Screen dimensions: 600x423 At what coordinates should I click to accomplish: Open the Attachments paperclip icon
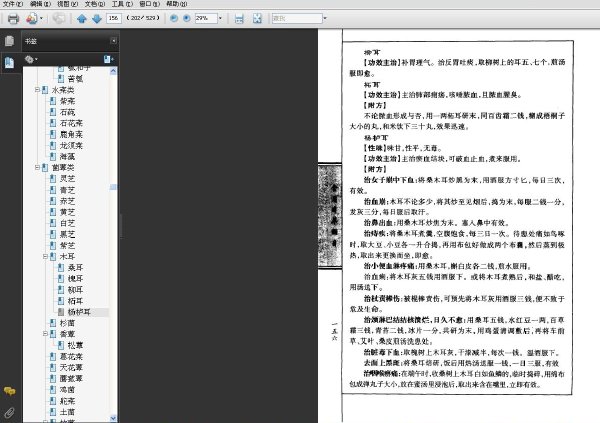(x=10, y=412)
